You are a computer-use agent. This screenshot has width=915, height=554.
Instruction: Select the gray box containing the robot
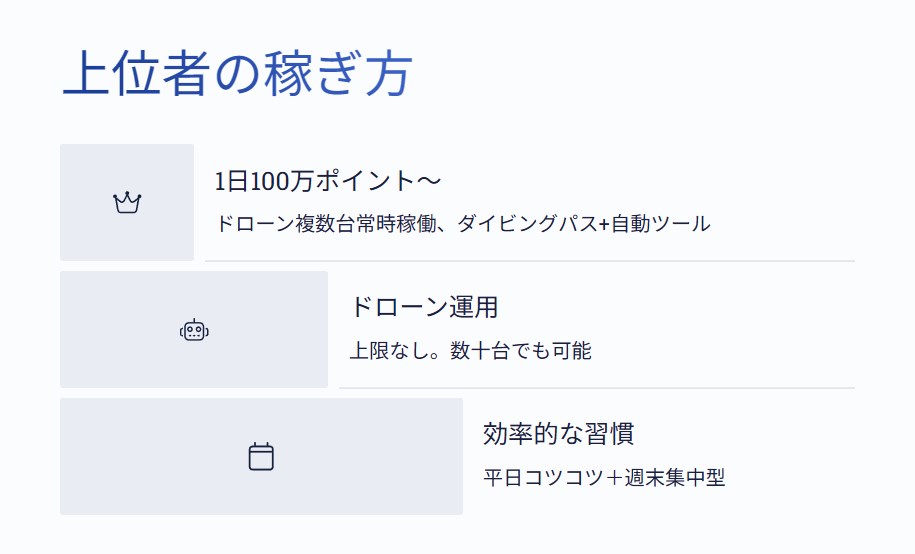(x=194, y=329)
